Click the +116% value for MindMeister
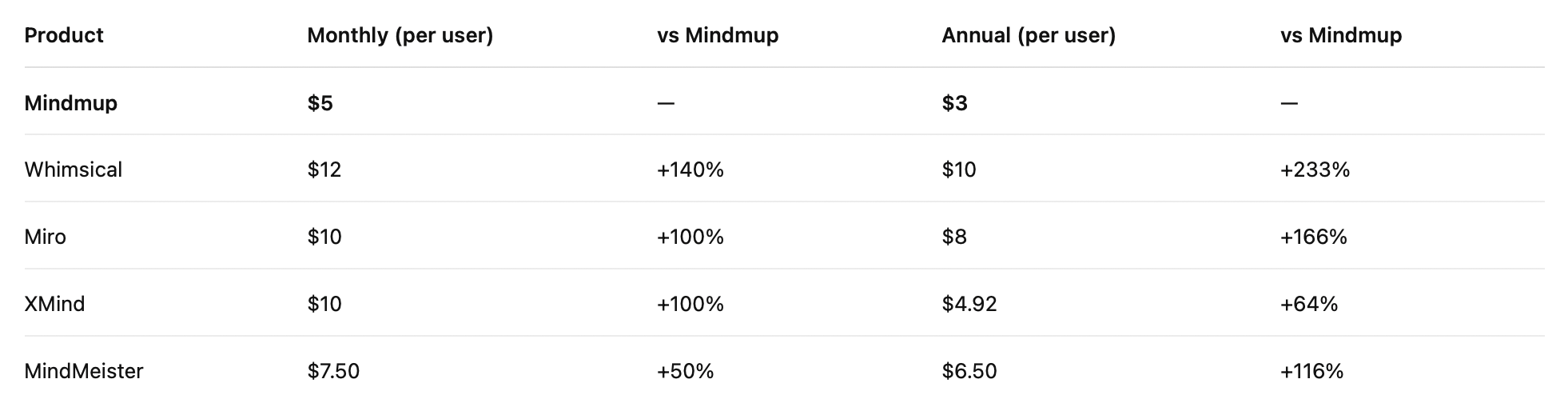 (x=1312, y=371)
